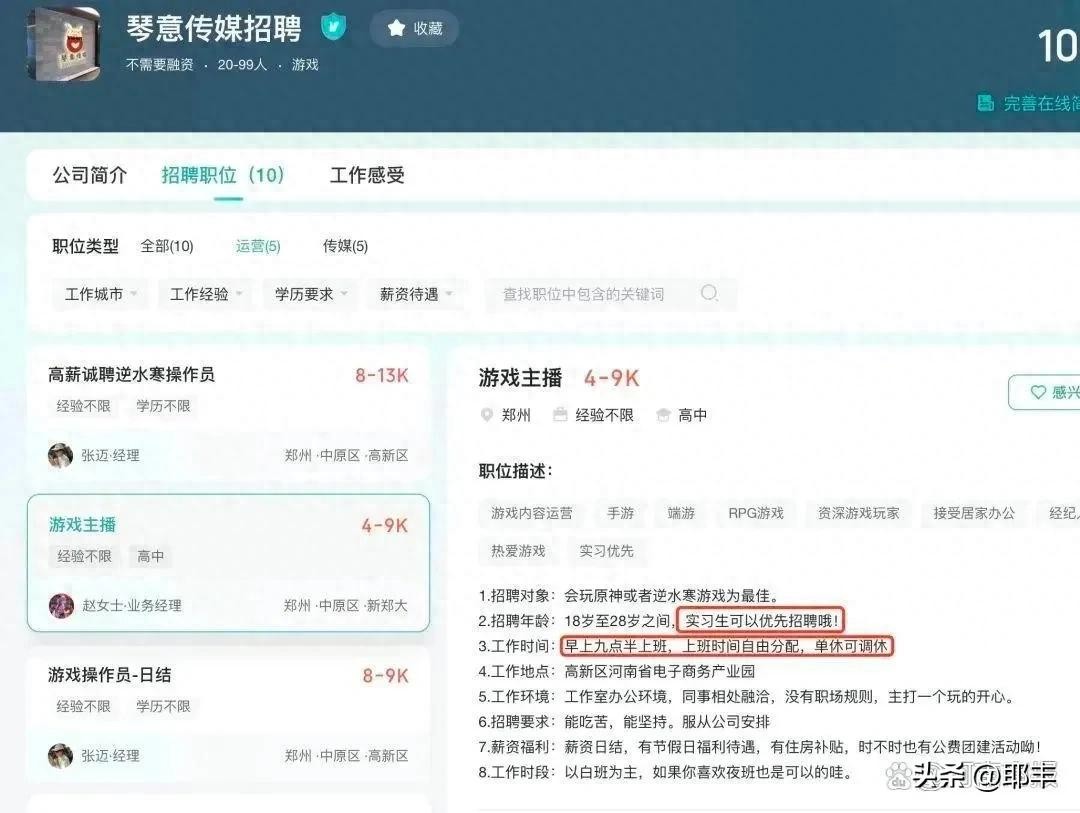Image resolution: width=1080 pixels, height=813 pixels.
Task: Open the 高薪诚聘逆水寒操作员 job listing
Action: pos(131,375)
